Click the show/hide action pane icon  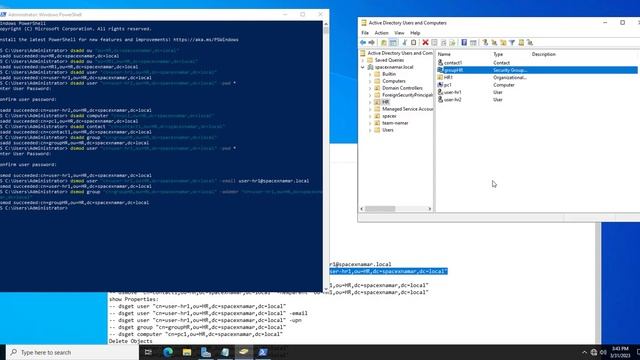[x=473, y=42]
